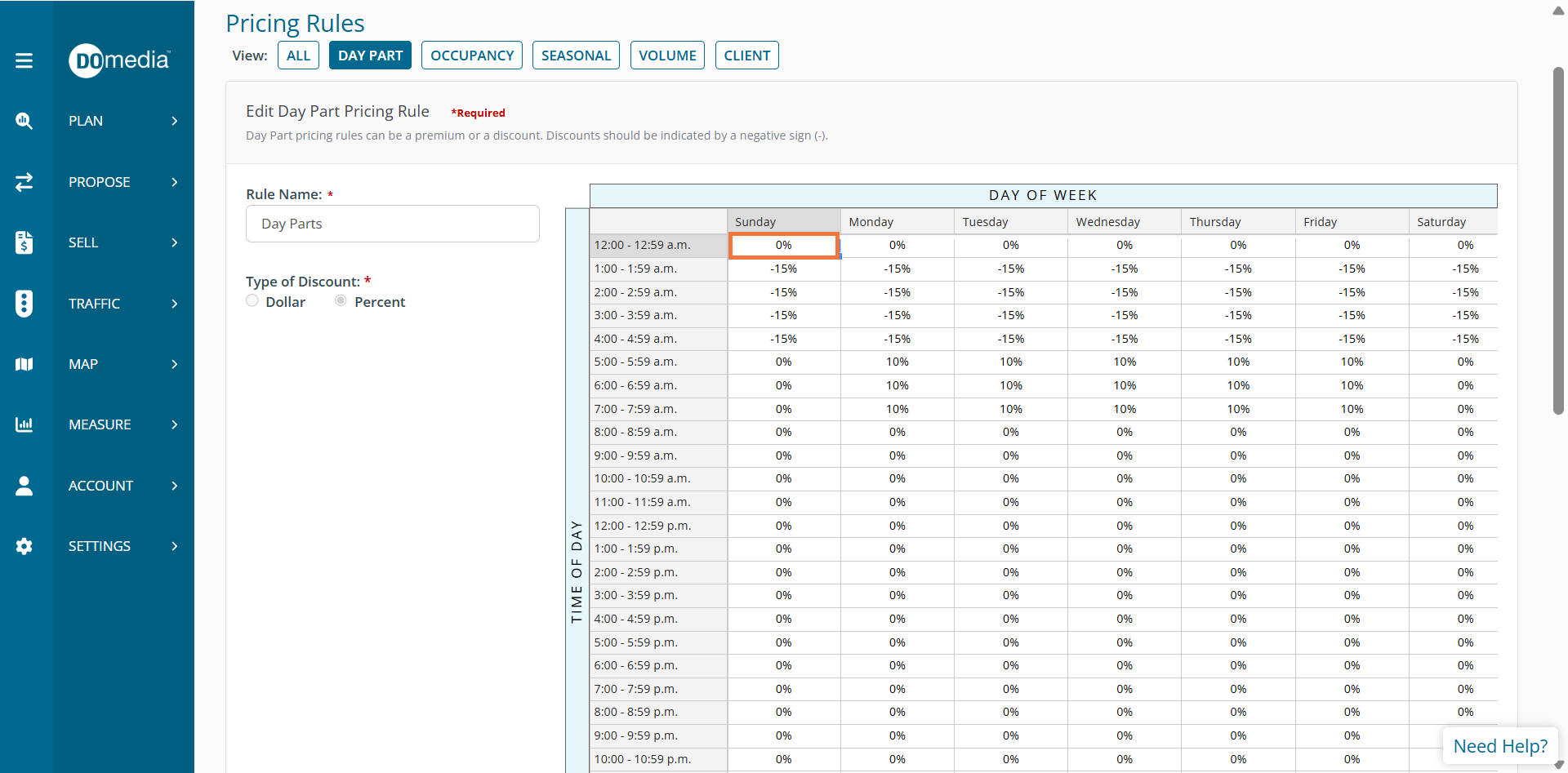Click the Map icon in sidebar

pos(24,364)
